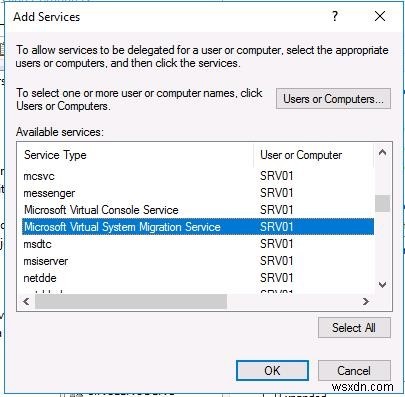This screenshot has width=405, height=397.
Task: Click SRV01 in the msdtc row
Action: 277,244
